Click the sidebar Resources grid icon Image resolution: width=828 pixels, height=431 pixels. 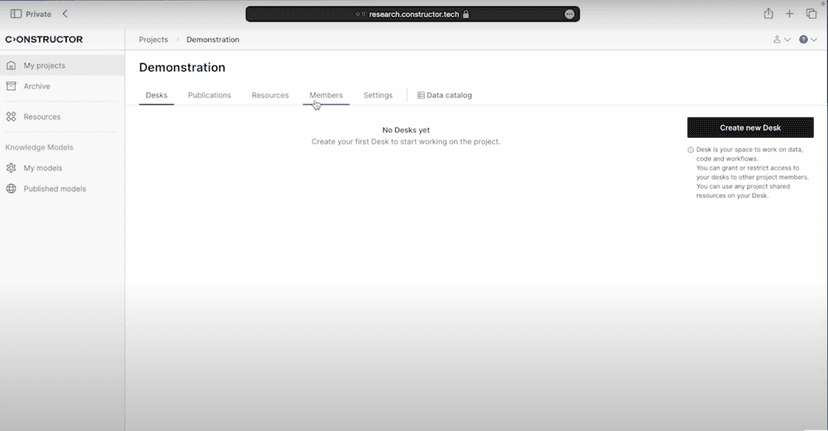click(x=11, y=117)
